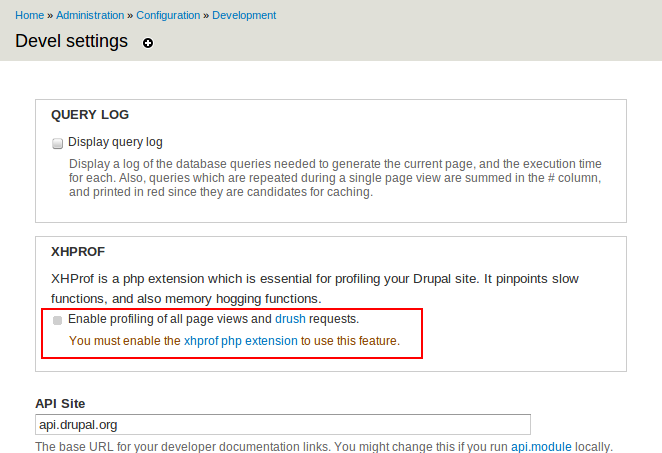Click the query log description paragraph
Viewport: 662px width, 453px height.
tap(335, 178)
